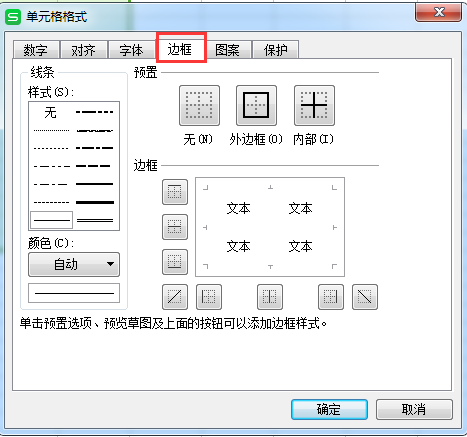Toggle the top border button
The image size is (467, 437).
(x=175, y=192)
